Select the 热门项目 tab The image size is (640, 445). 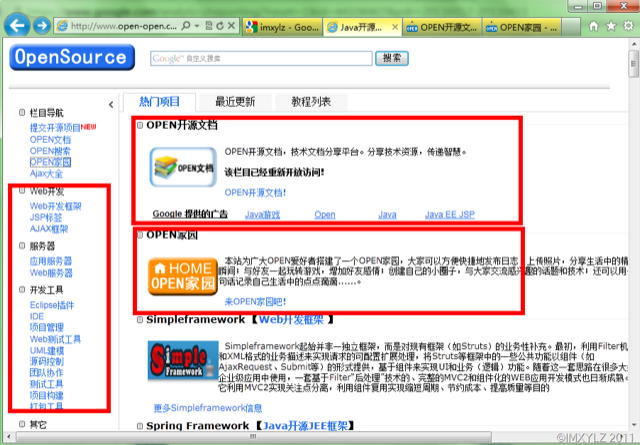click(159, 102)
